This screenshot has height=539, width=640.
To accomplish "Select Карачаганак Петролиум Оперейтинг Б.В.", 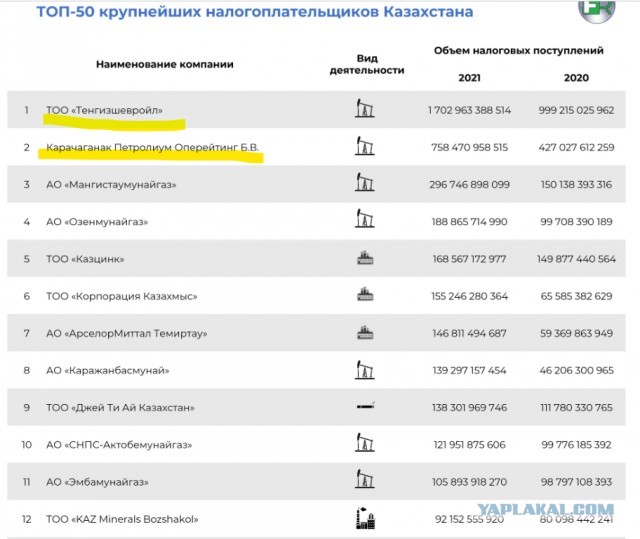I will click(x=152, y=147).
